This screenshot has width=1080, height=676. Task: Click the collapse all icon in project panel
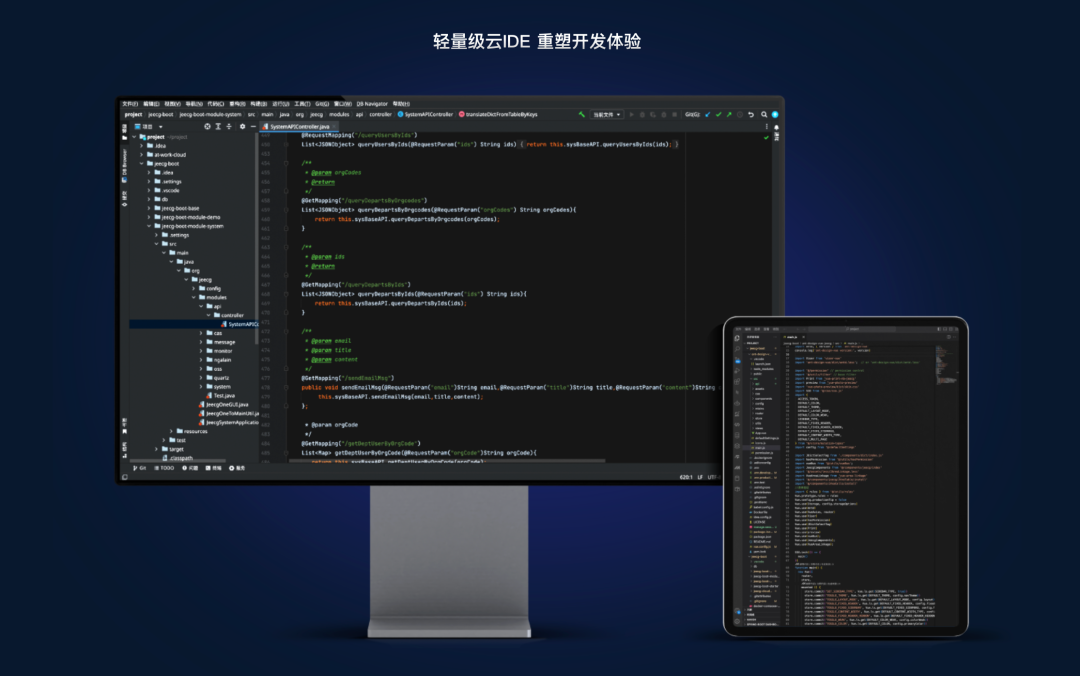click(x=229, y=127)
